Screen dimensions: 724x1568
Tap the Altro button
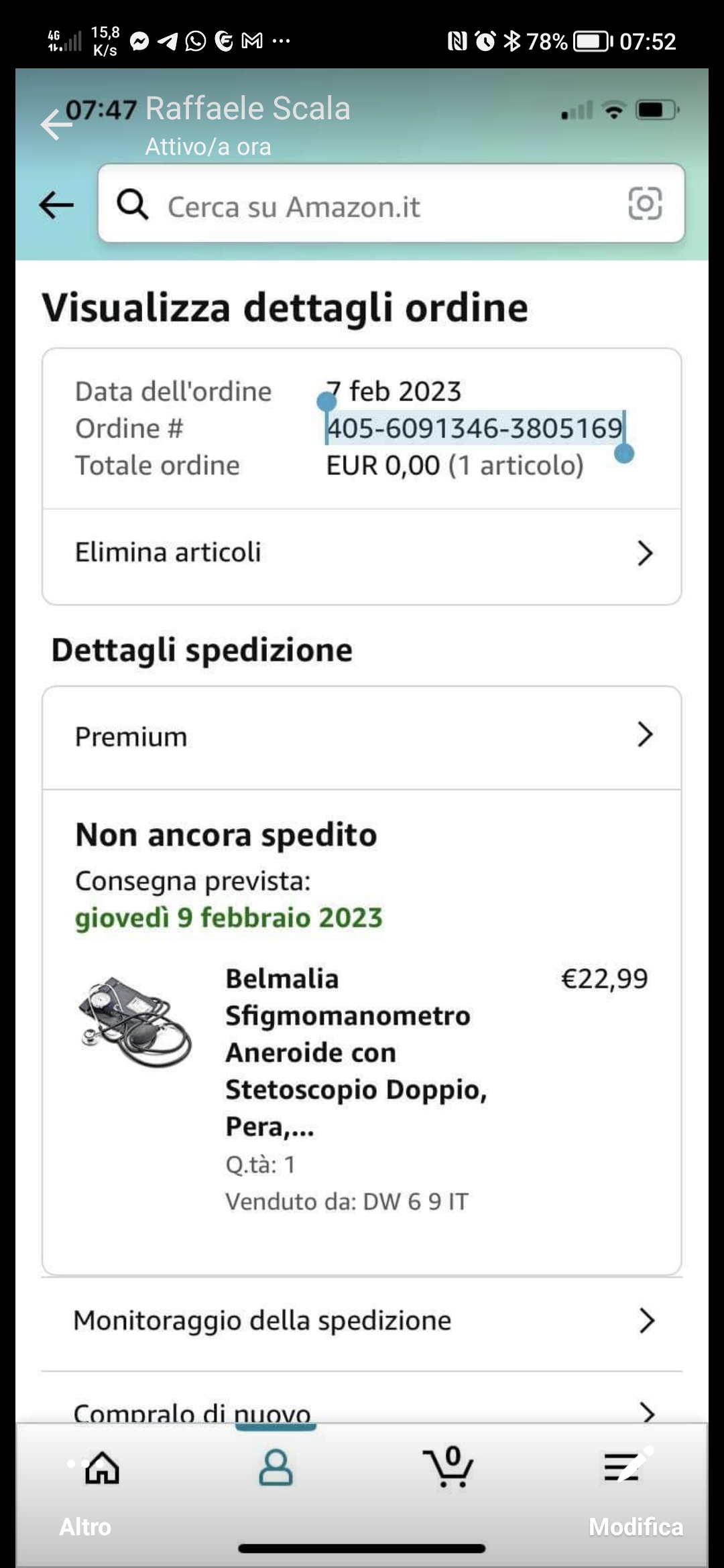point(85,1527)
